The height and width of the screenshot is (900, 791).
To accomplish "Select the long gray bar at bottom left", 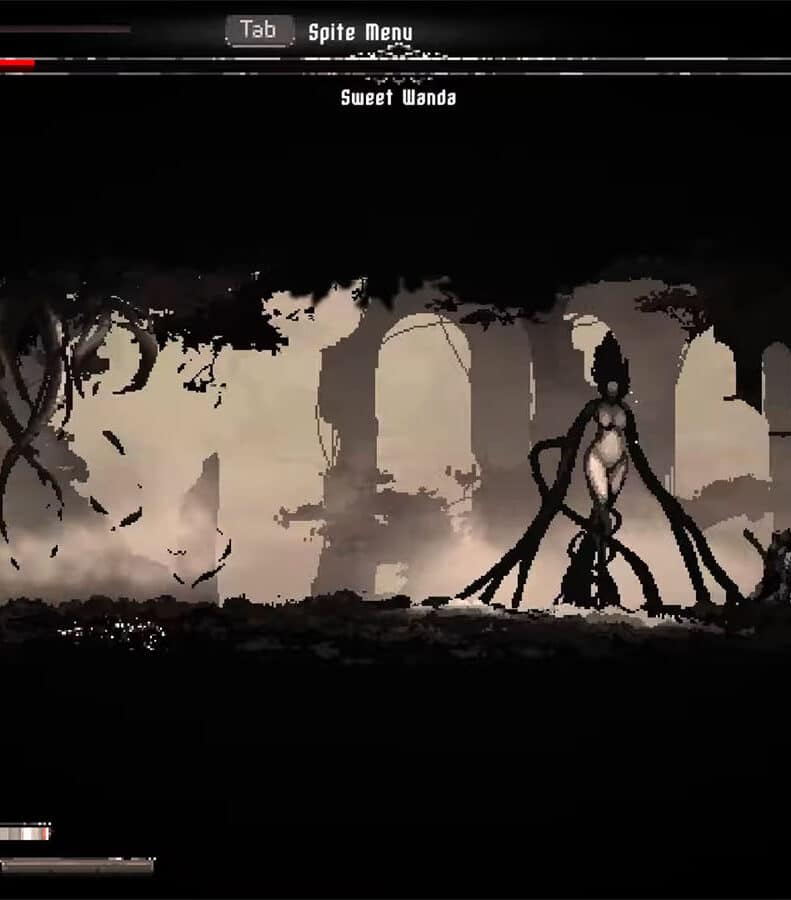I will tap(77, 865).
